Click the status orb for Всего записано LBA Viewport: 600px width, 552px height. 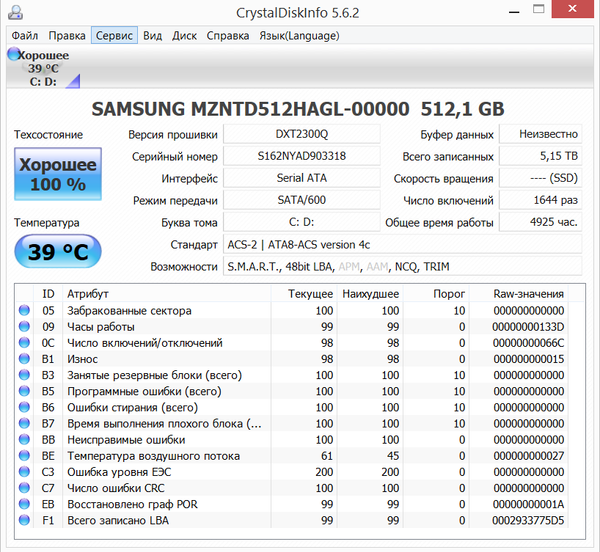[x=24, y=520]
